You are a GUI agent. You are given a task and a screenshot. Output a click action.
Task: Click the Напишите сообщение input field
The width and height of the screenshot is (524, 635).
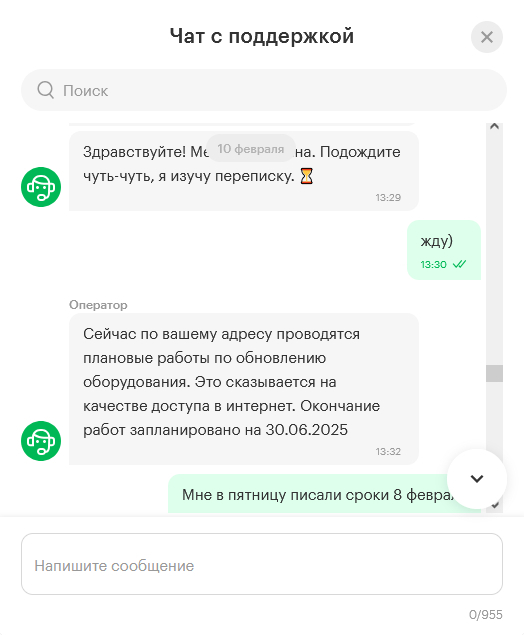(x=262, y=564)
